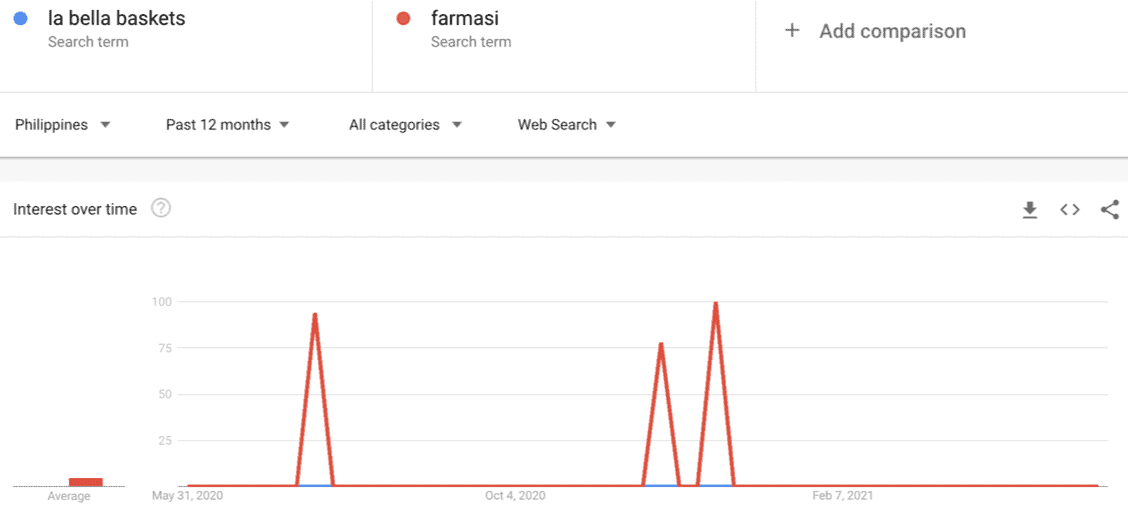Screen dimensions: 1129x509
Task: Open the Philippines region dropdown
Action: 63,125
